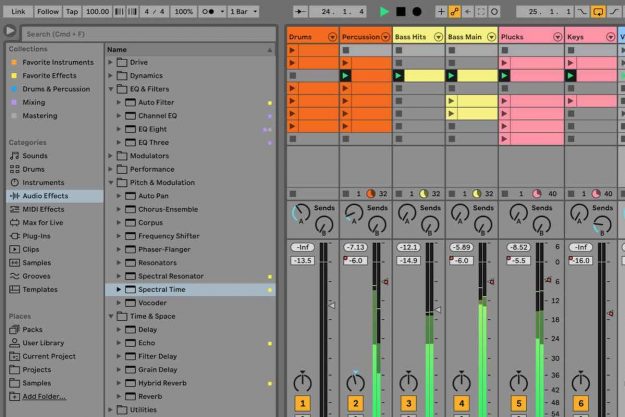
Task: Open the Max for Live category
Action: click(43, 222)
